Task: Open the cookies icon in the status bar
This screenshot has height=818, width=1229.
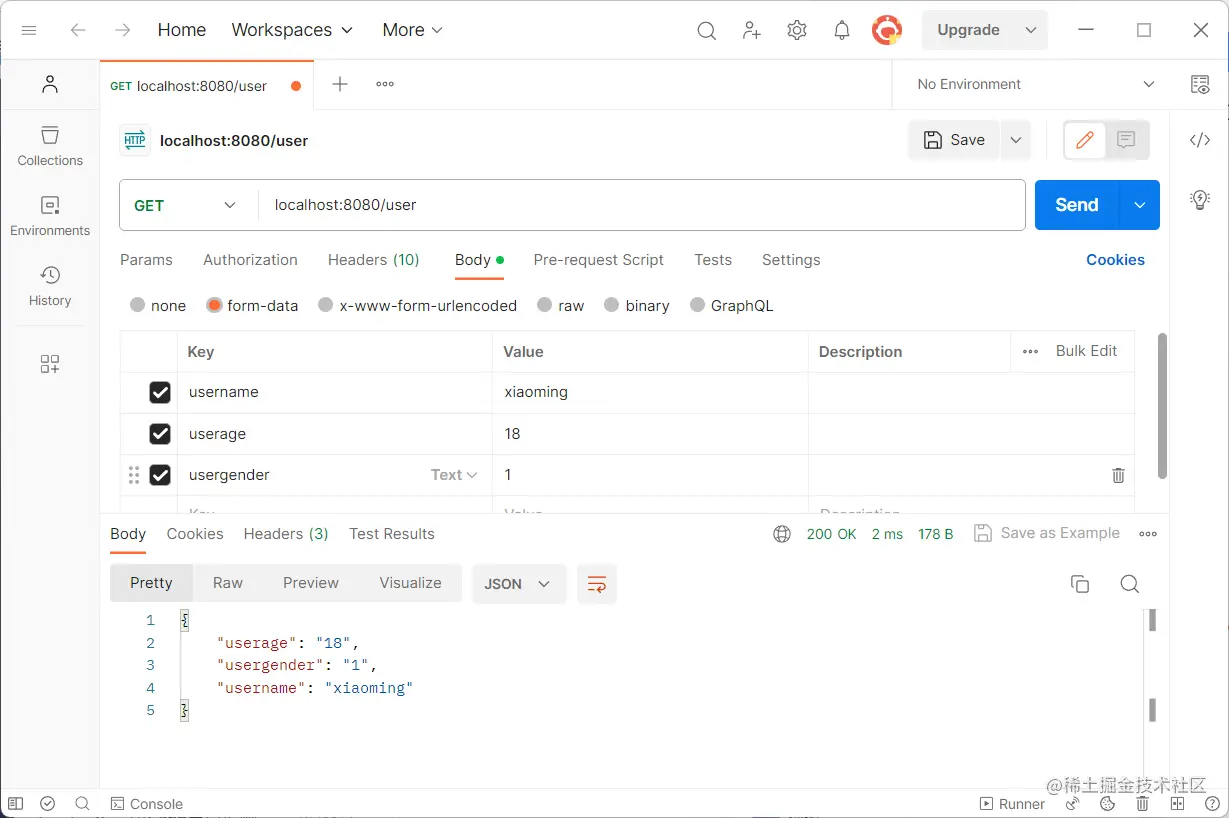Action: coord(1108,804)
